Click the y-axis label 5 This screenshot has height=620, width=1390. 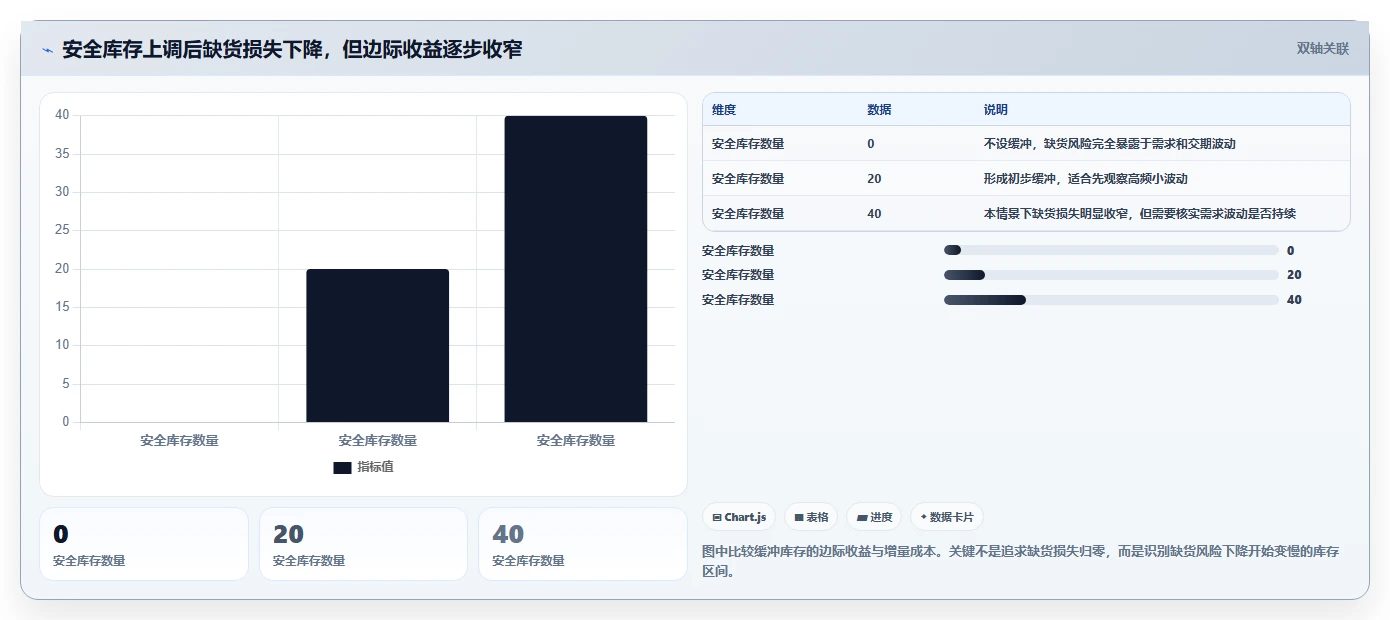tap(66, 384)
